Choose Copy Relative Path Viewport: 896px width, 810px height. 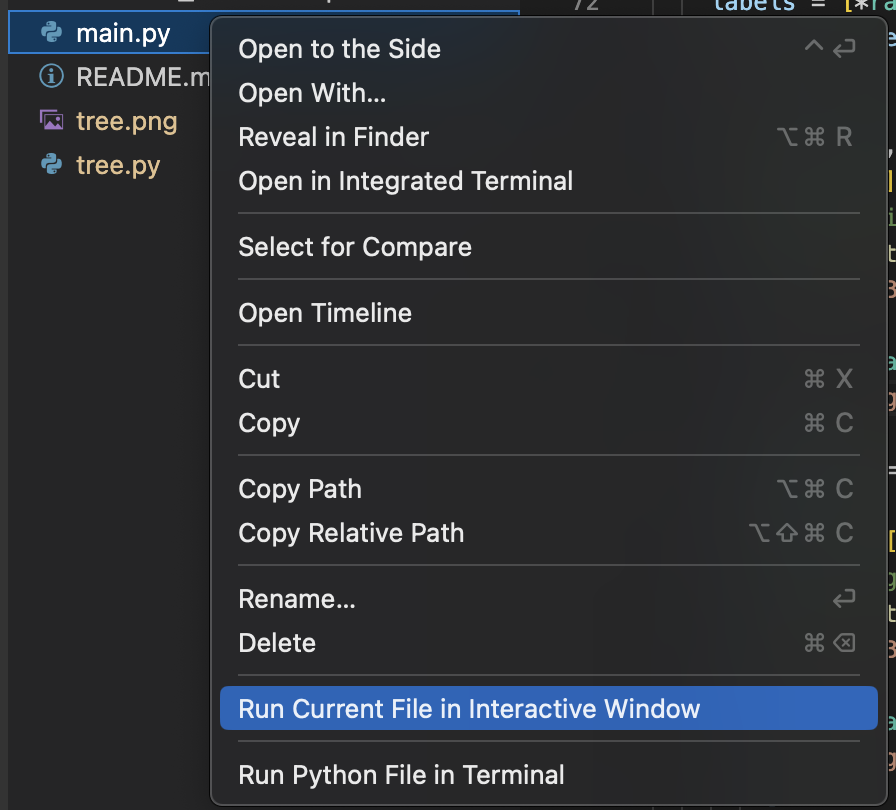(x=549, y=533)
